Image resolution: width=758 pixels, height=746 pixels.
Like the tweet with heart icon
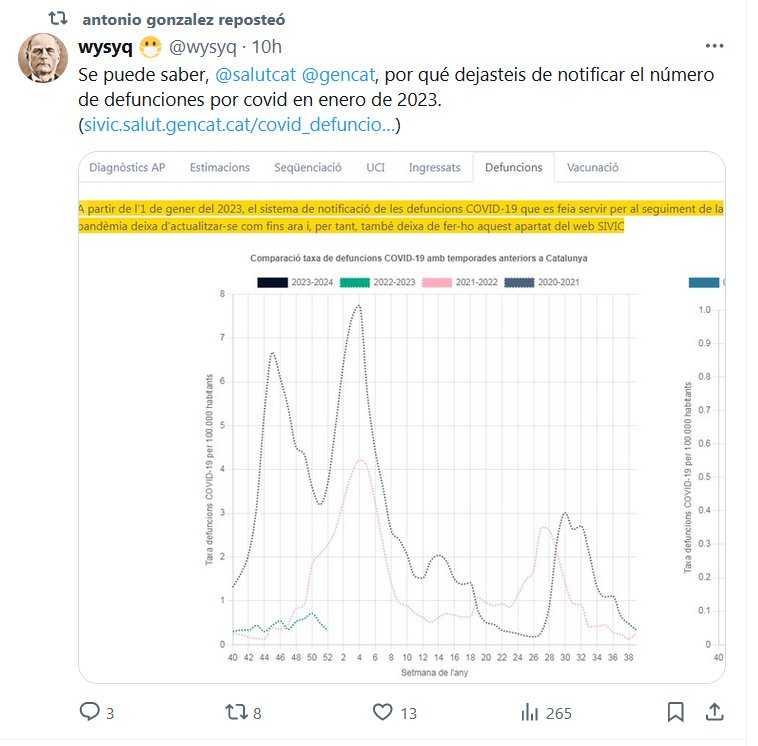point(382,712)
